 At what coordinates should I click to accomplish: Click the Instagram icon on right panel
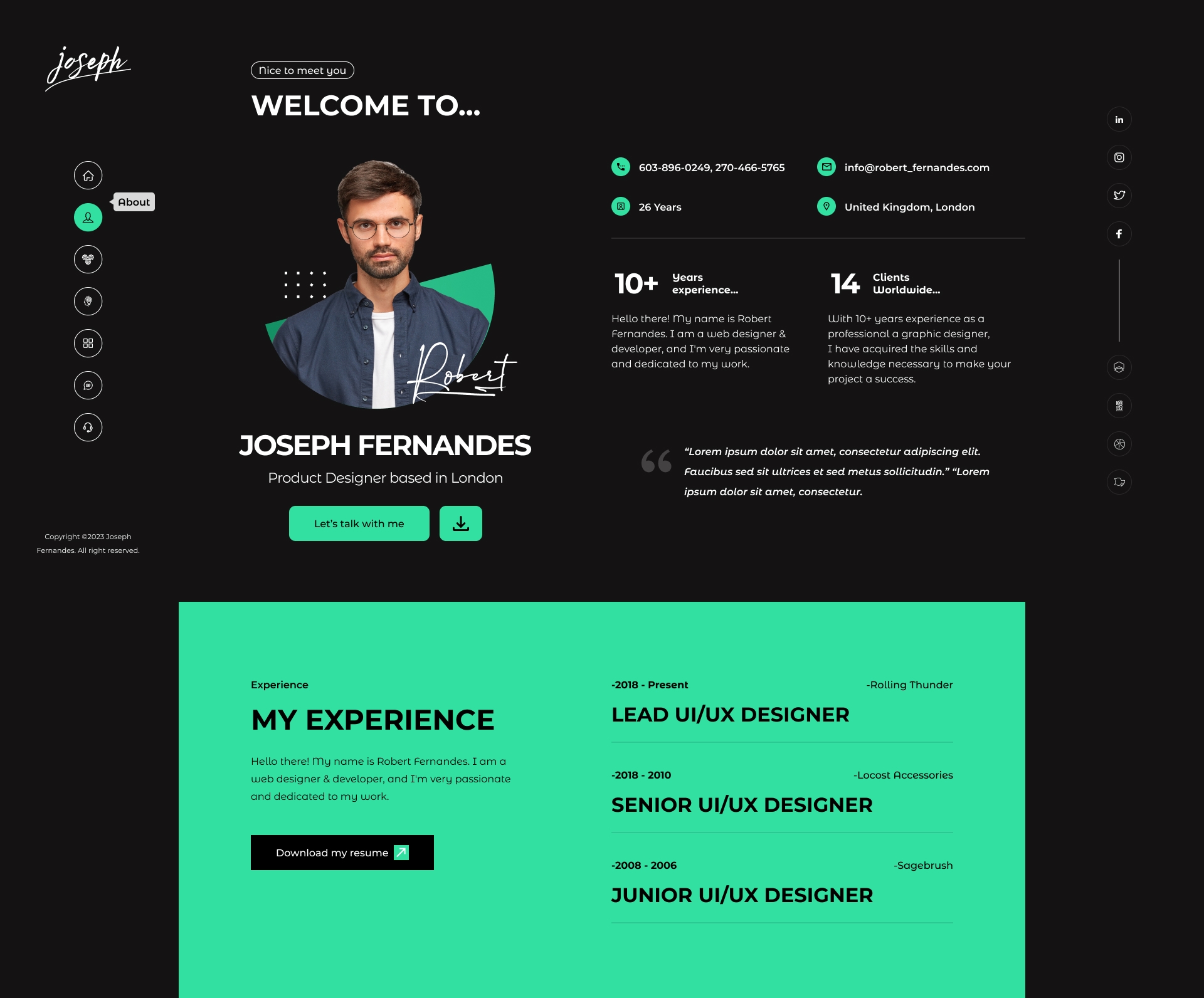pos(1119,157)
